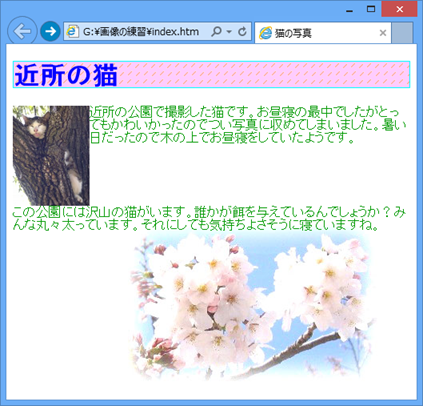Go back using the back arrow button
Viewport: 423px width, 406px height.
pyautogui.click(x=22, y=31)
